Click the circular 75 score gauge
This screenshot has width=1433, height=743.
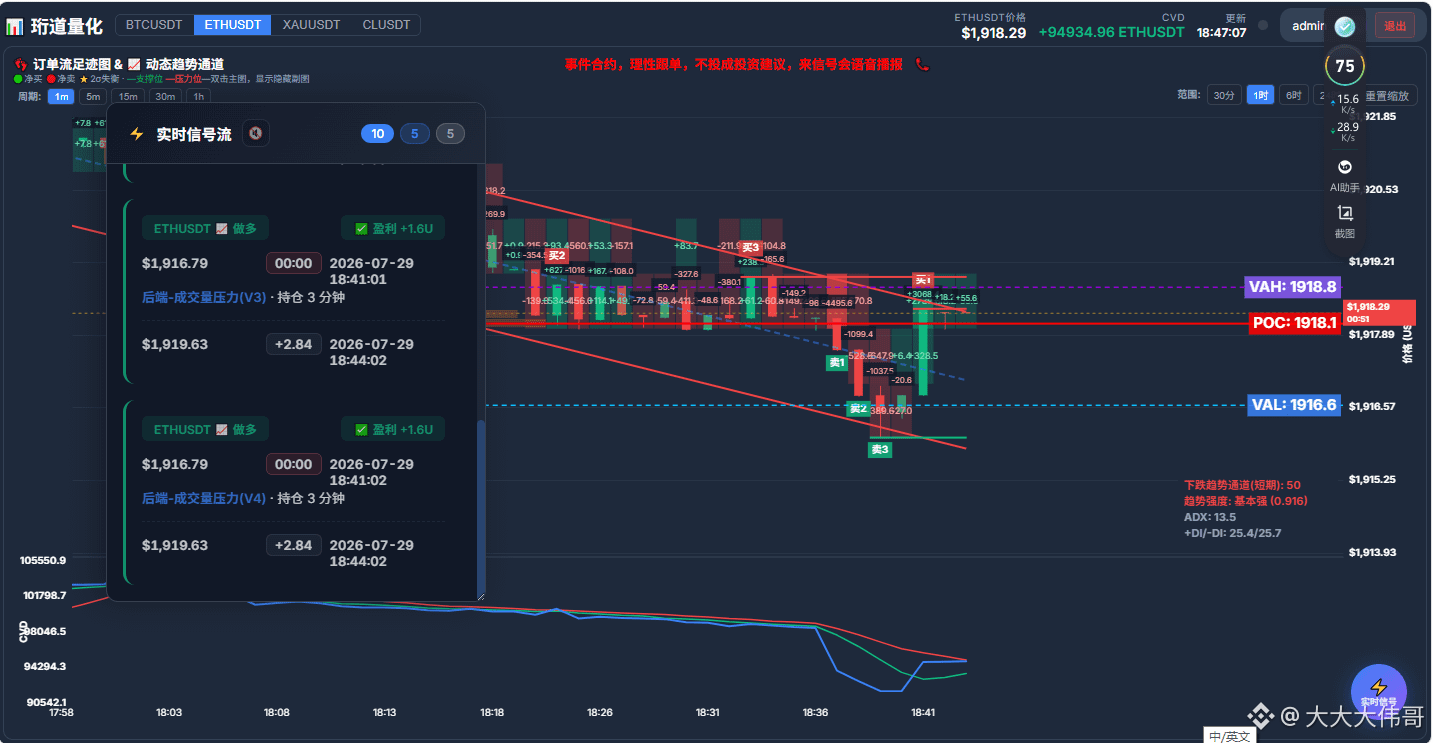tap(1345, 66)
